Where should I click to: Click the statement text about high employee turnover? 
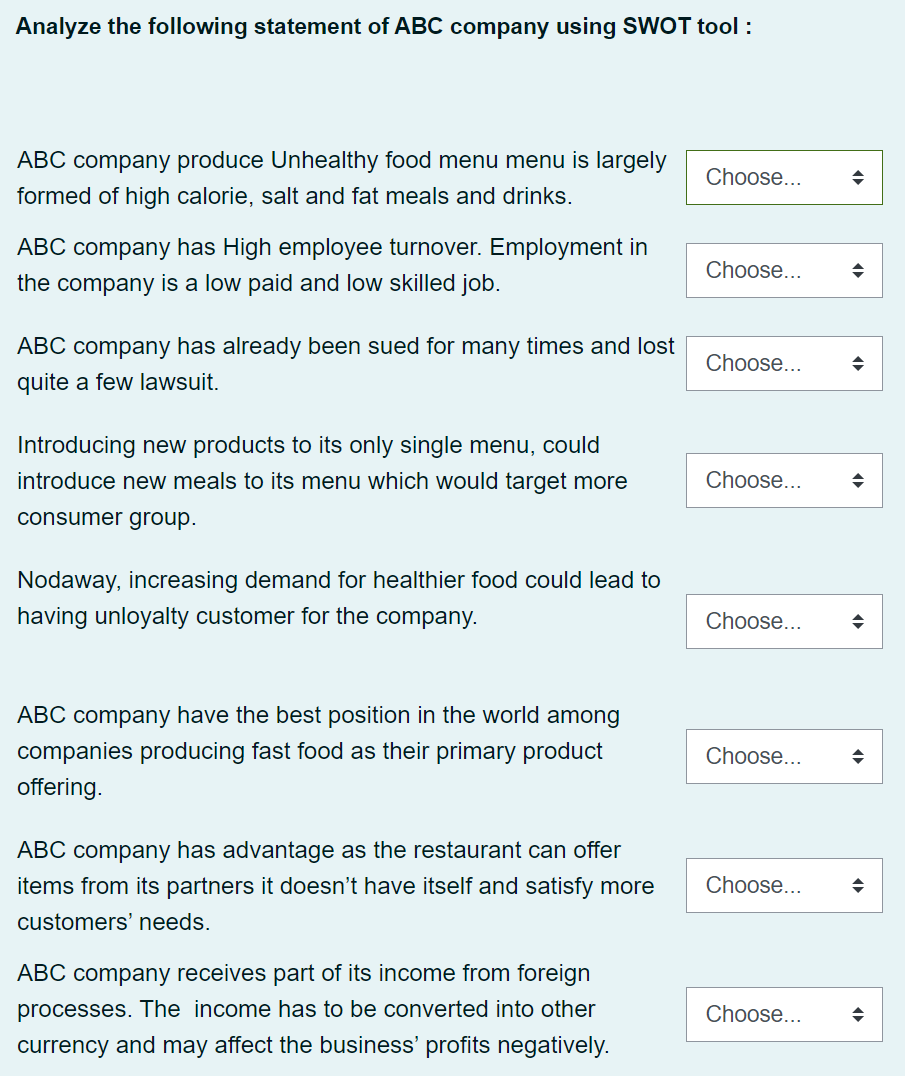[x=331, y=265]
